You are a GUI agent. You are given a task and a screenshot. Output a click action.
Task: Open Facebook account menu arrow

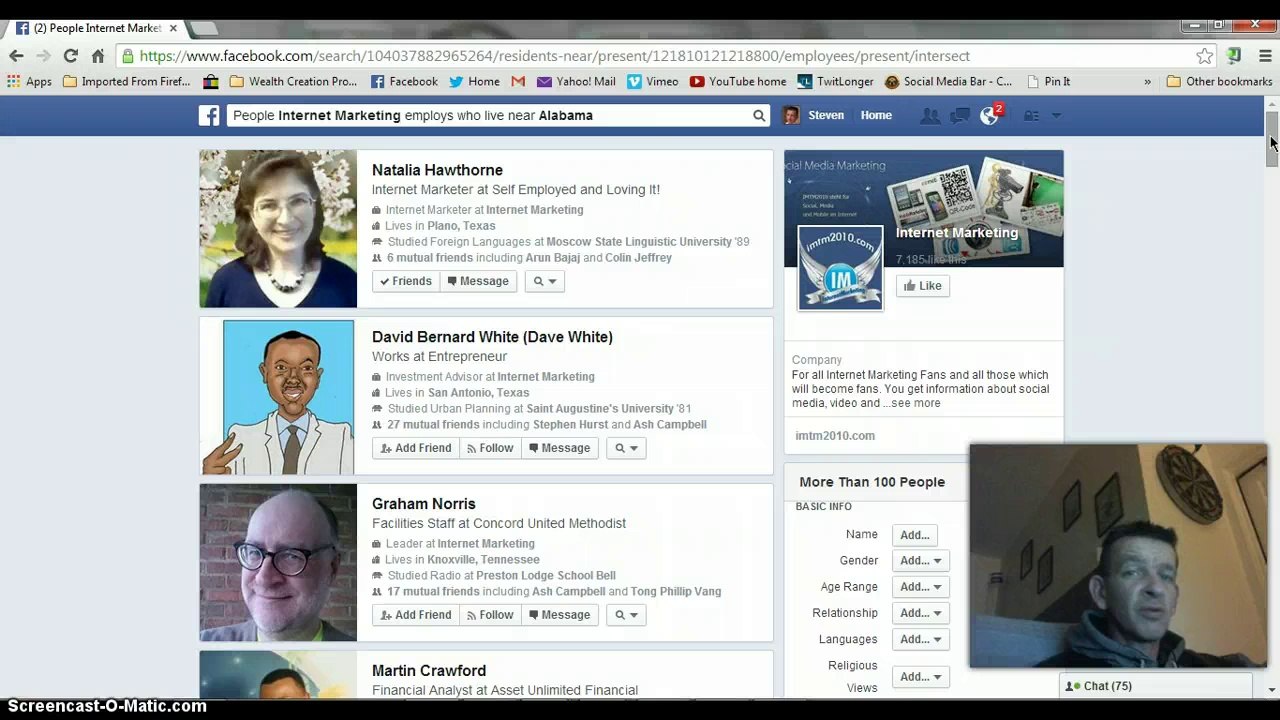[x=1056, y=116]
